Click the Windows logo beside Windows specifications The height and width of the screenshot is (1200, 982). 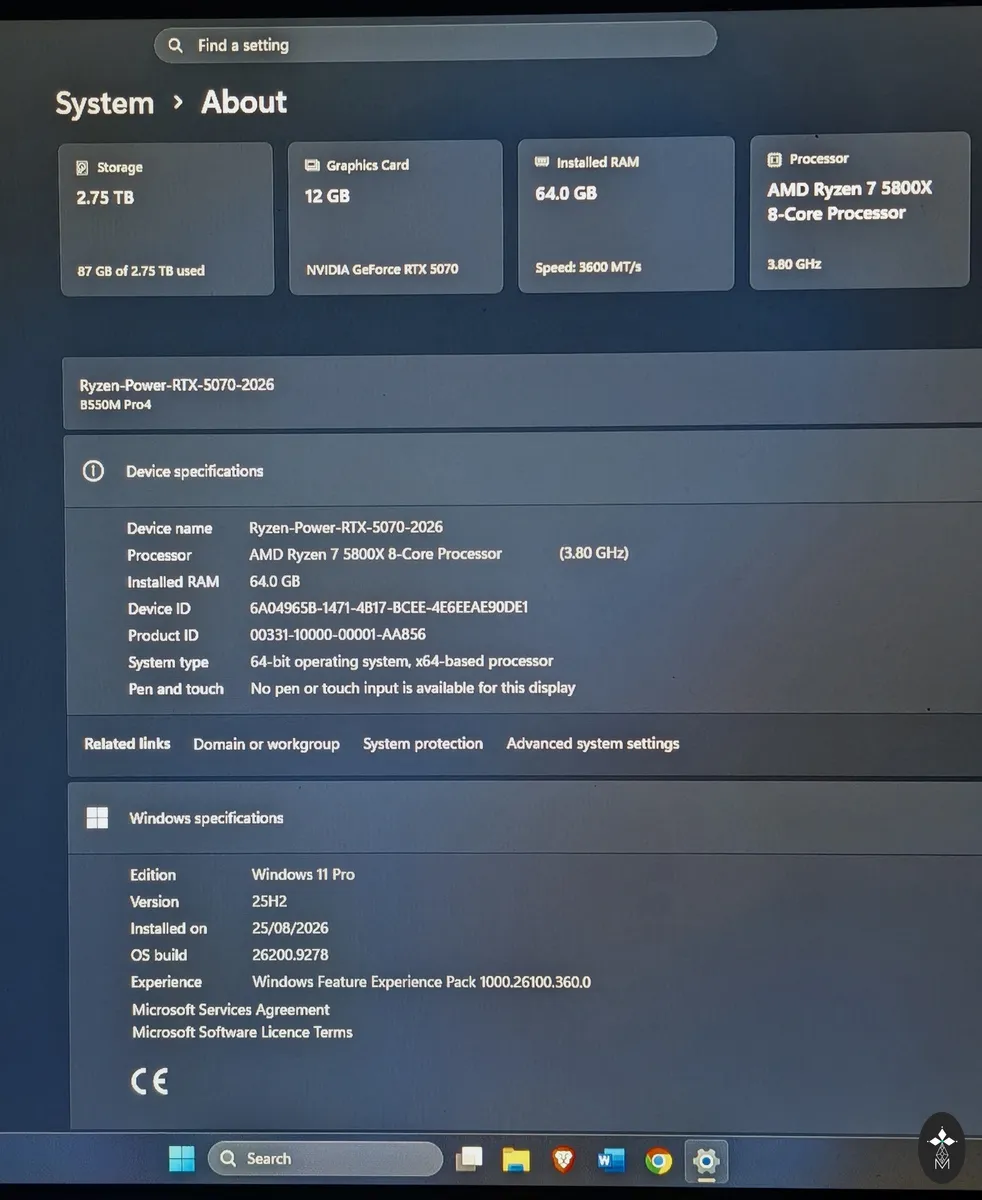(97, 818)
